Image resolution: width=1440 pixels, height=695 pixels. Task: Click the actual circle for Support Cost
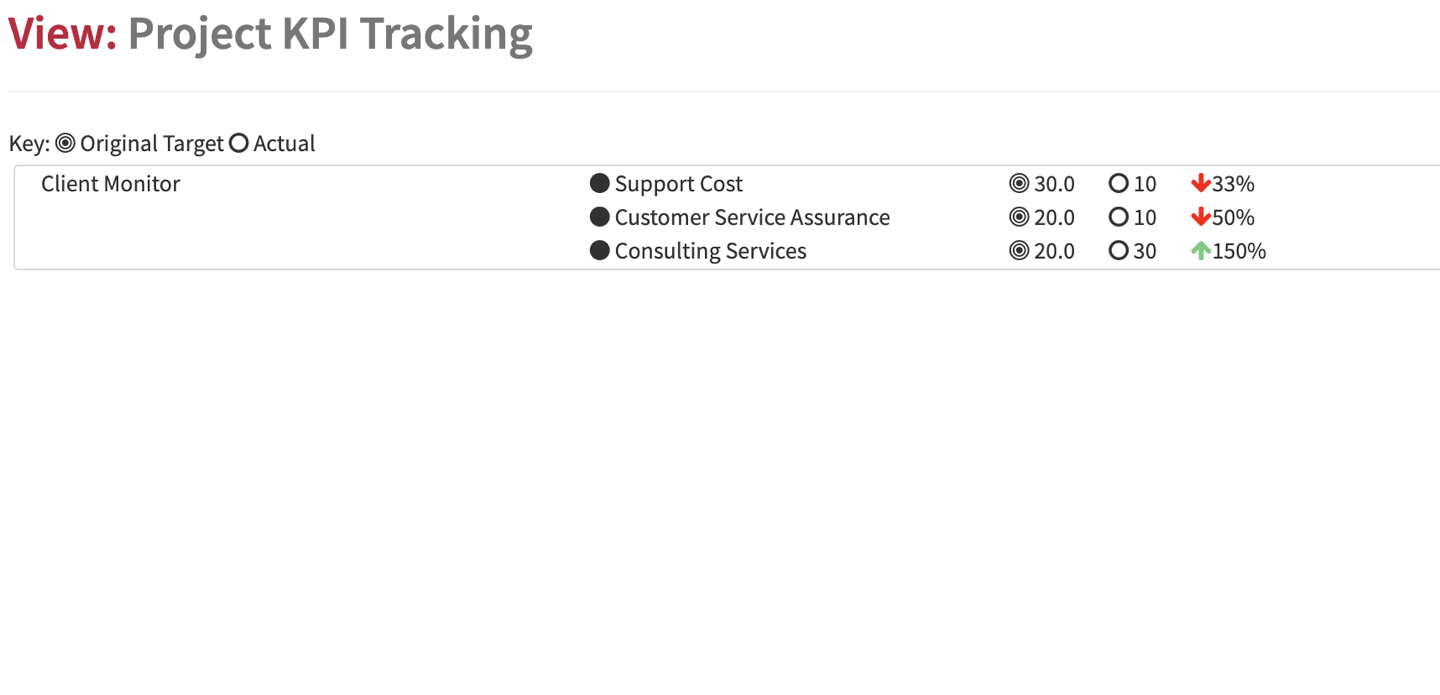pyautogui.click(x=1119, y=183)
